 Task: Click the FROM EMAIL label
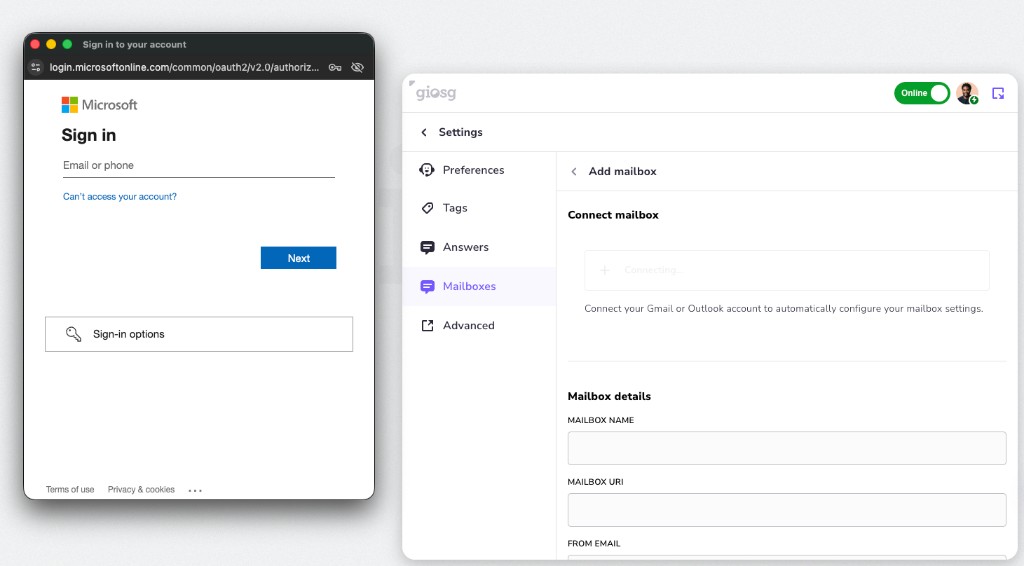point(594,543)
